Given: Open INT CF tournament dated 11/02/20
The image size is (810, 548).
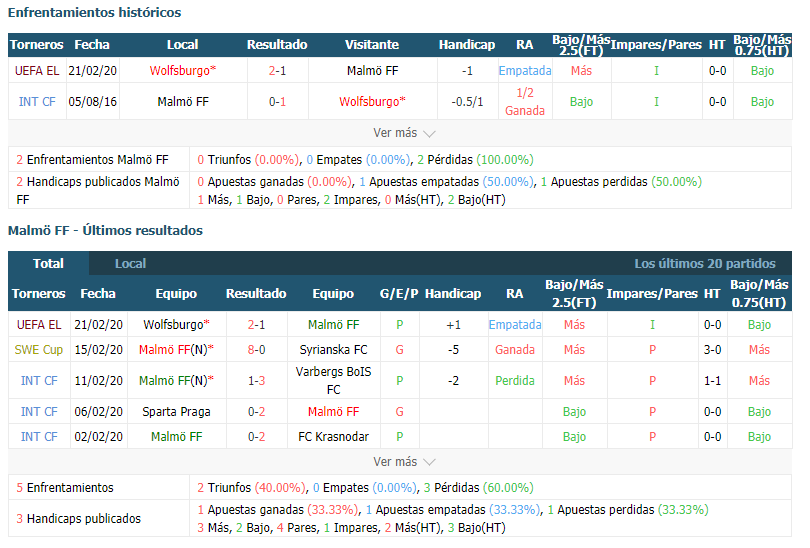Looking at the screenshot, I should coord(39,381).
